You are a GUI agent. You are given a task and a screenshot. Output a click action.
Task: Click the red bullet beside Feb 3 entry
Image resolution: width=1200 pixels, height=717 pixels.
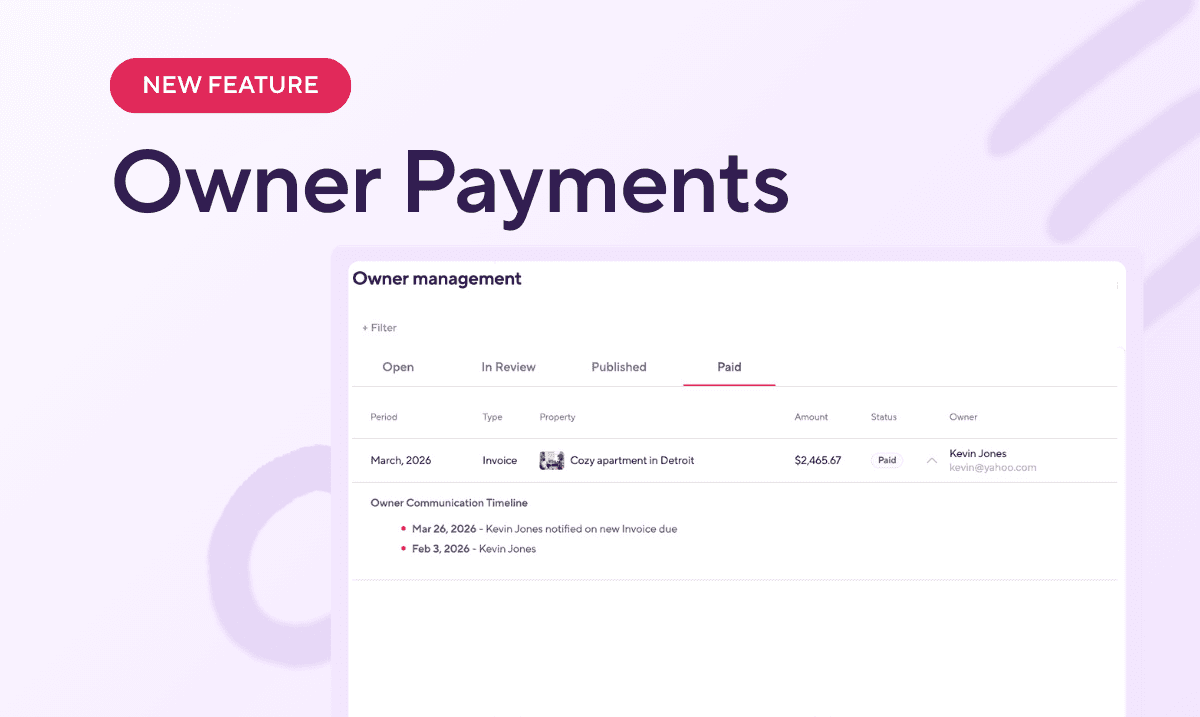tap(405, 548)
